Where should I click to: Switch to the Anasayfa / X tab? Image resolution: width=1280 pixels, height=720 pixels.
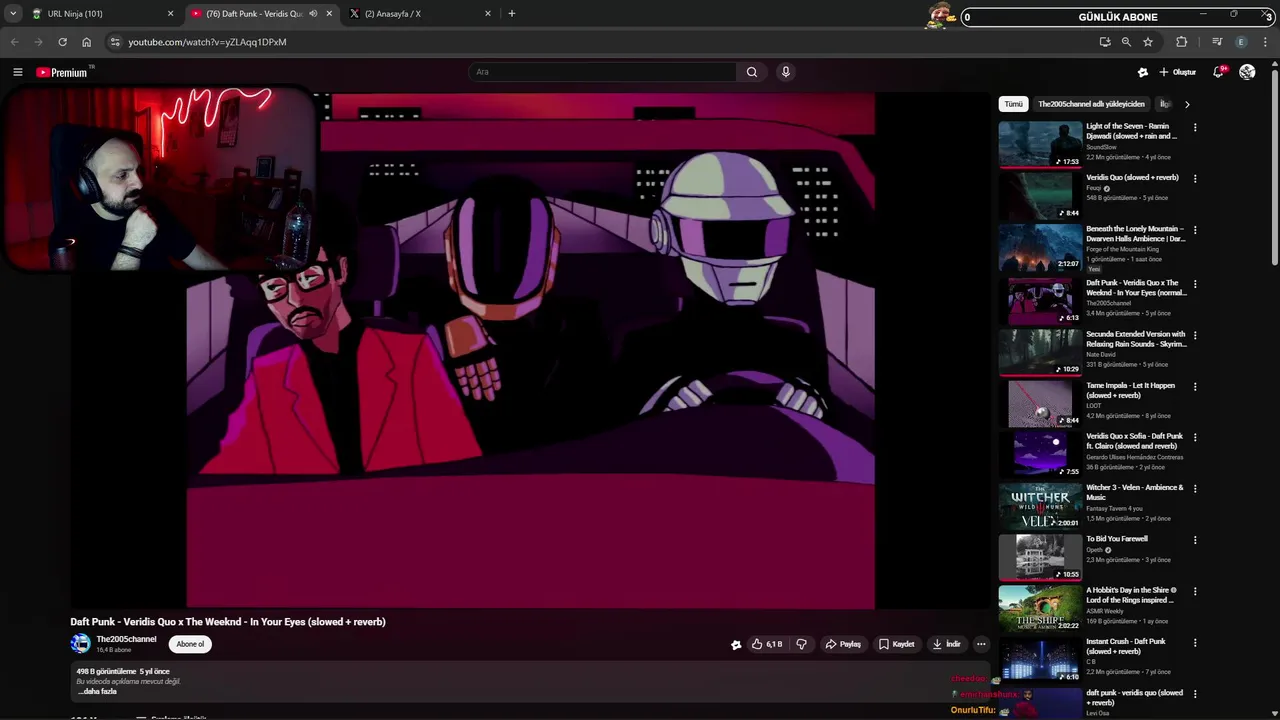[419, 14]
